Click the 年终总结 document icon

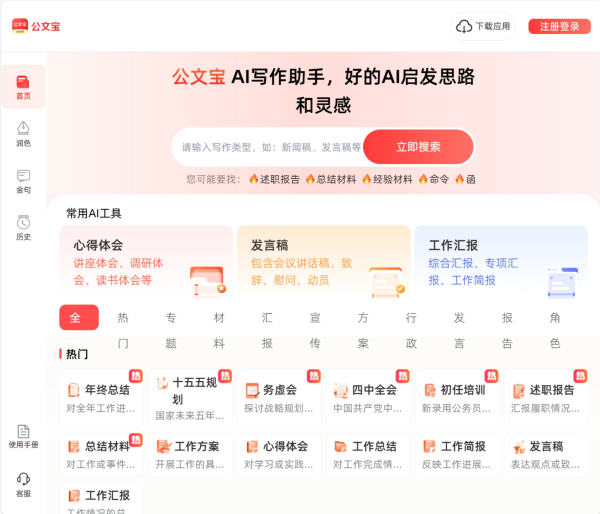tap(73, 390)
